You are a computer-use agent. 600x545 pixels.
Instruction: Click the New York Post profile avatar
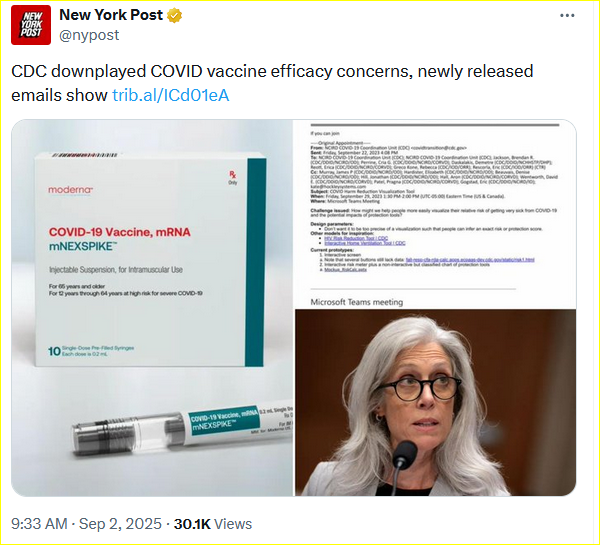point(31,25)
